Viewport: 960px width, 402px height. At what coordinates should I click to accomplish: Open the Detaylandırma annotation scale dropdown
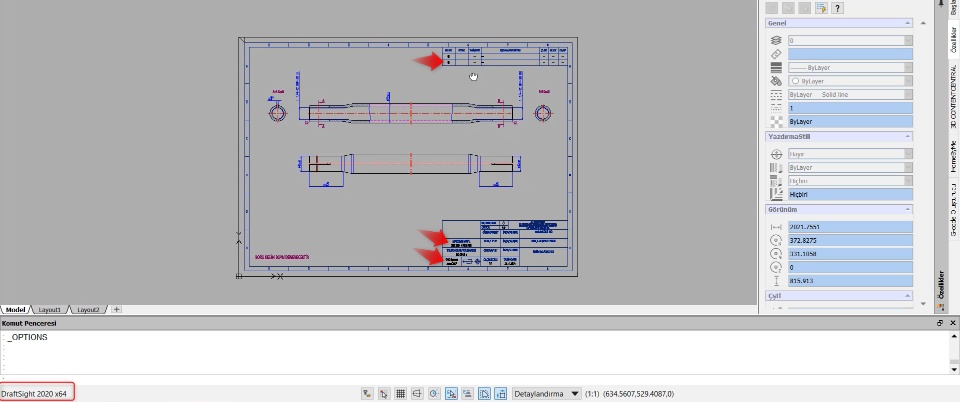546,394
